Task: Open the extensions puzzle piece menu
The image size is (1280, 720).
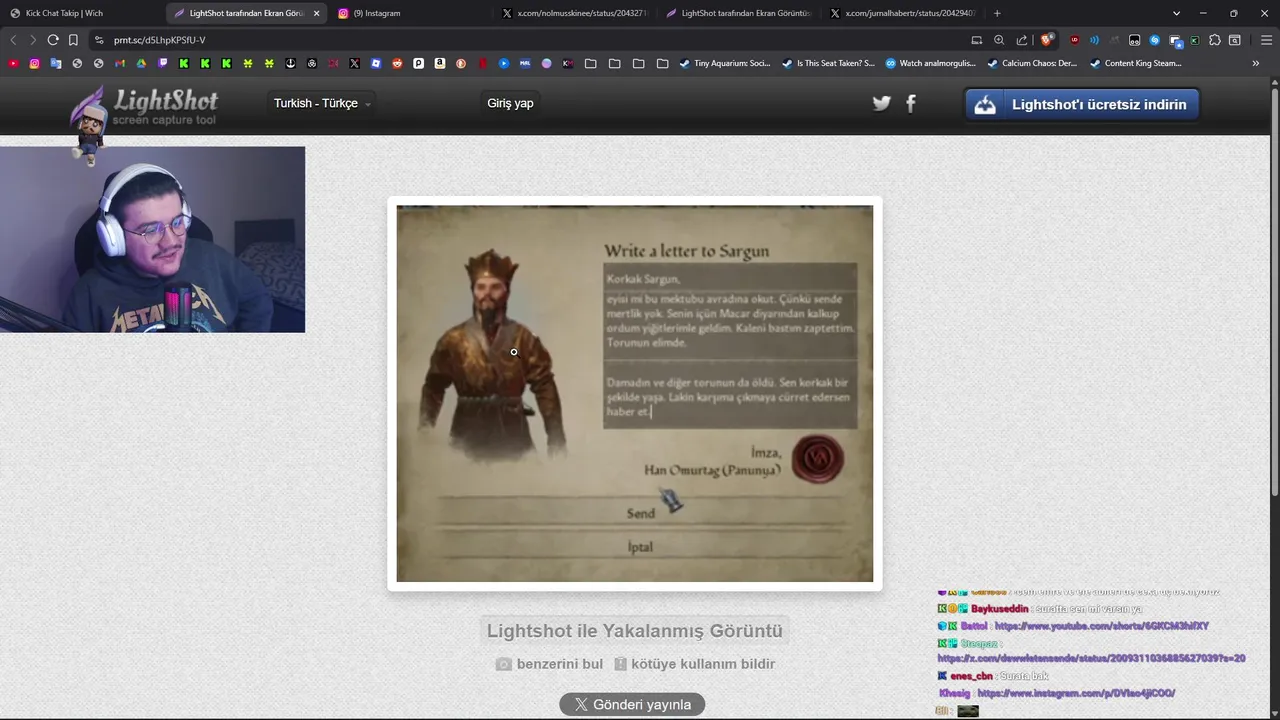Action: (x=1215, y=40)
